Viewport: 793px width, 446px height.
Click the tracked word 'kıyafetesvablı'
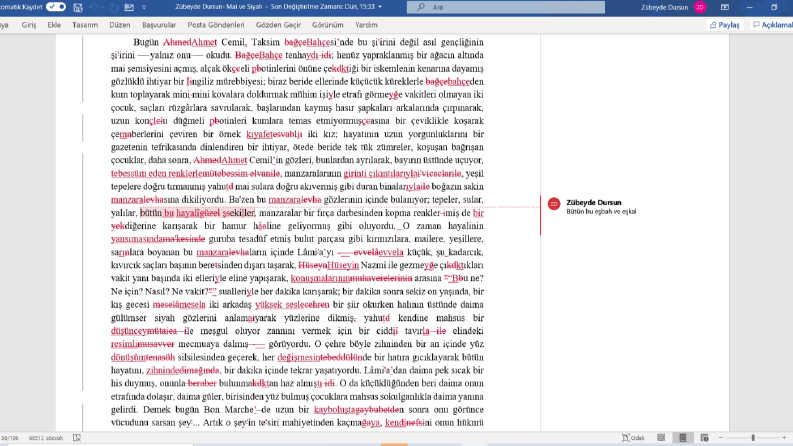click(x=274, y=134)
